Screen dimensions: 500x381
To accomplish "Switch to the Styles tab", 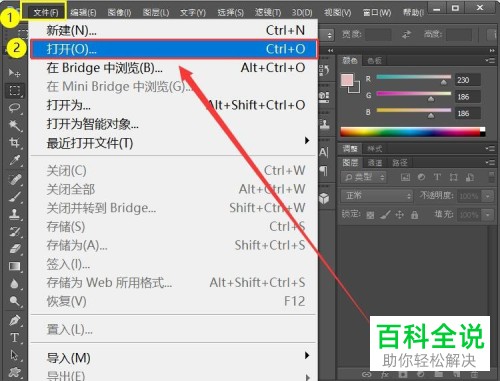I will [x=374, y=148].
